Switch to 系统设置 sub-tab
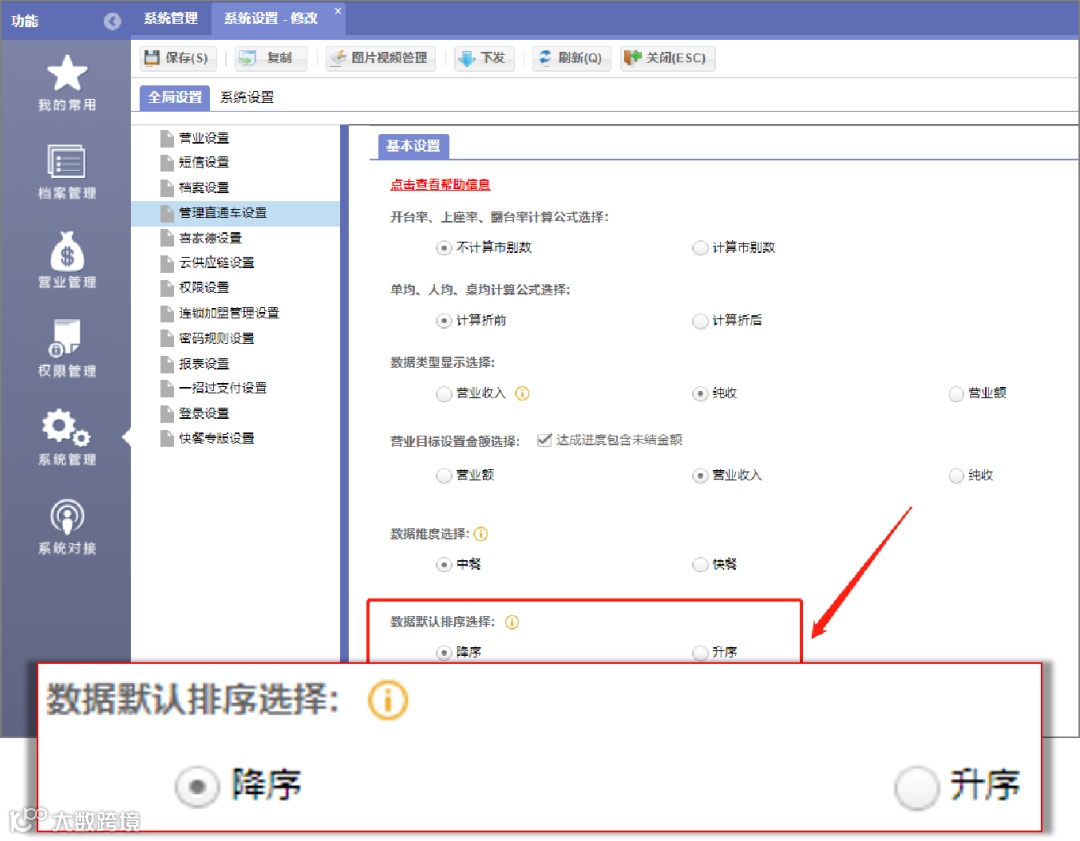Viewport: 1080px width, 841px height. click(x=247, y=97)
